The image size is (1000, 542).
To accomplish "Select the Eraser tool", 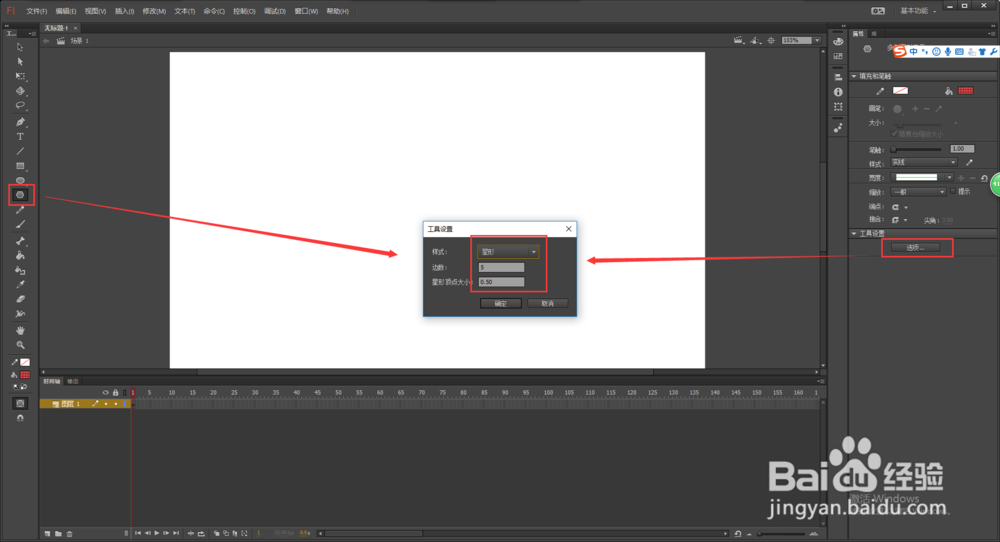I will (x=20, y=299).
